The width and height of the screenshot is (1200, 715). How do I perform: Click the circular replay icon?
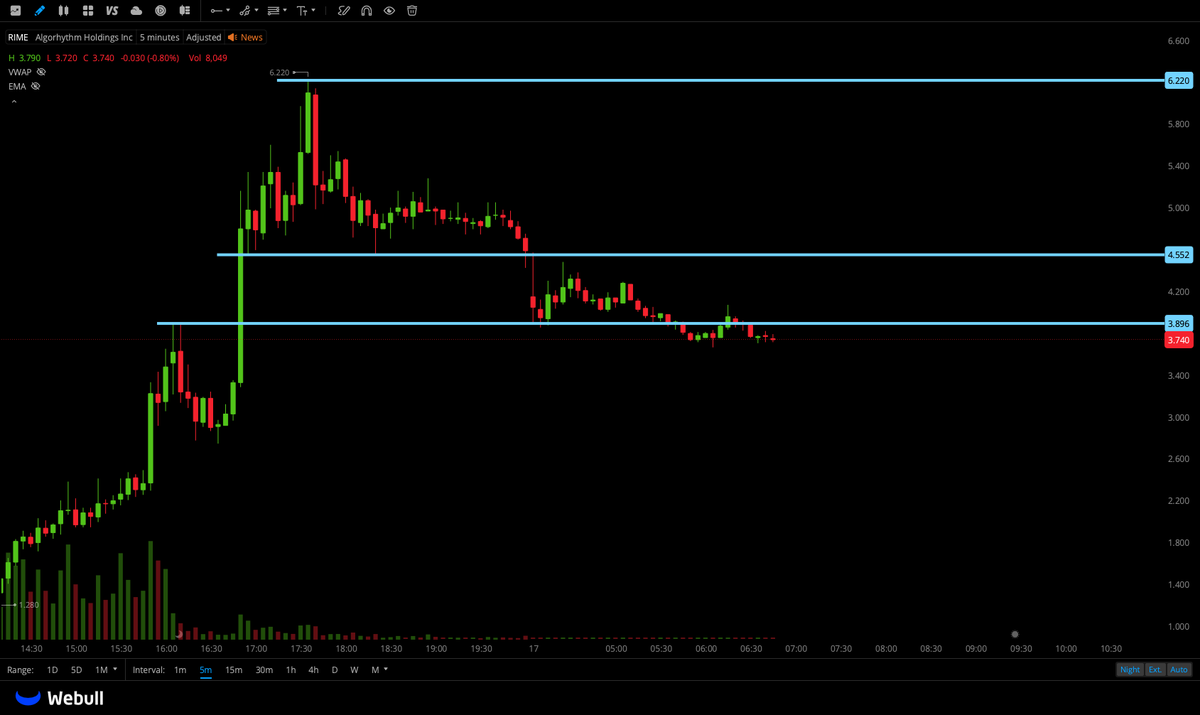coord(161,10)
